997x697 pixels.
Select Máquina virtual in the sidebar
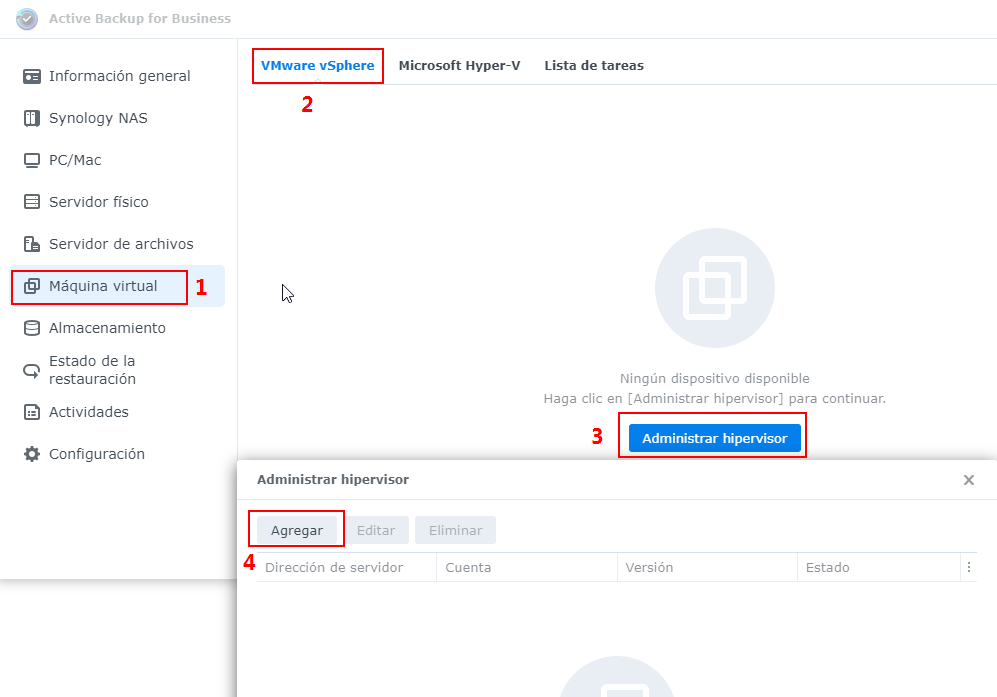[x=103, y=286]
